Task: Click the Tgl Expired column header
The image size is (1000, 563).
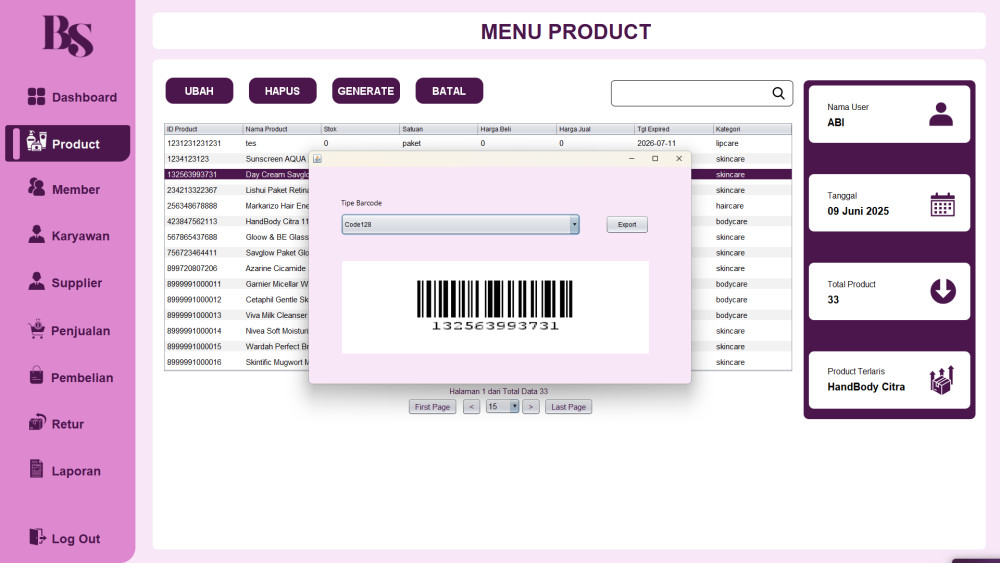Action: [674, 129]
